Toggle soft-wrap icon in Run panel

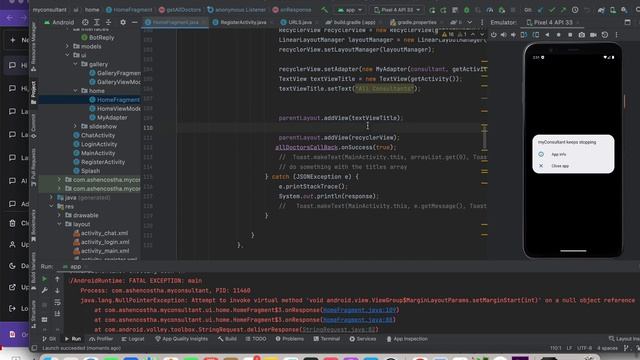[57, 302]
